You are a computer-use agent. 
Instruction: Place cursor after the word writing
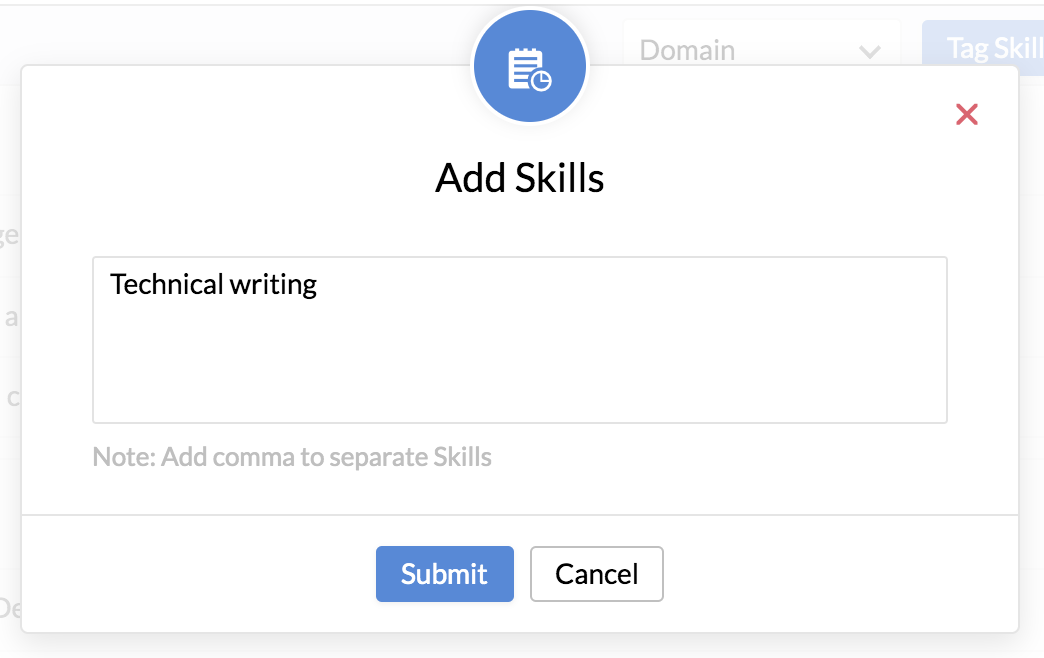click(318, 284)
